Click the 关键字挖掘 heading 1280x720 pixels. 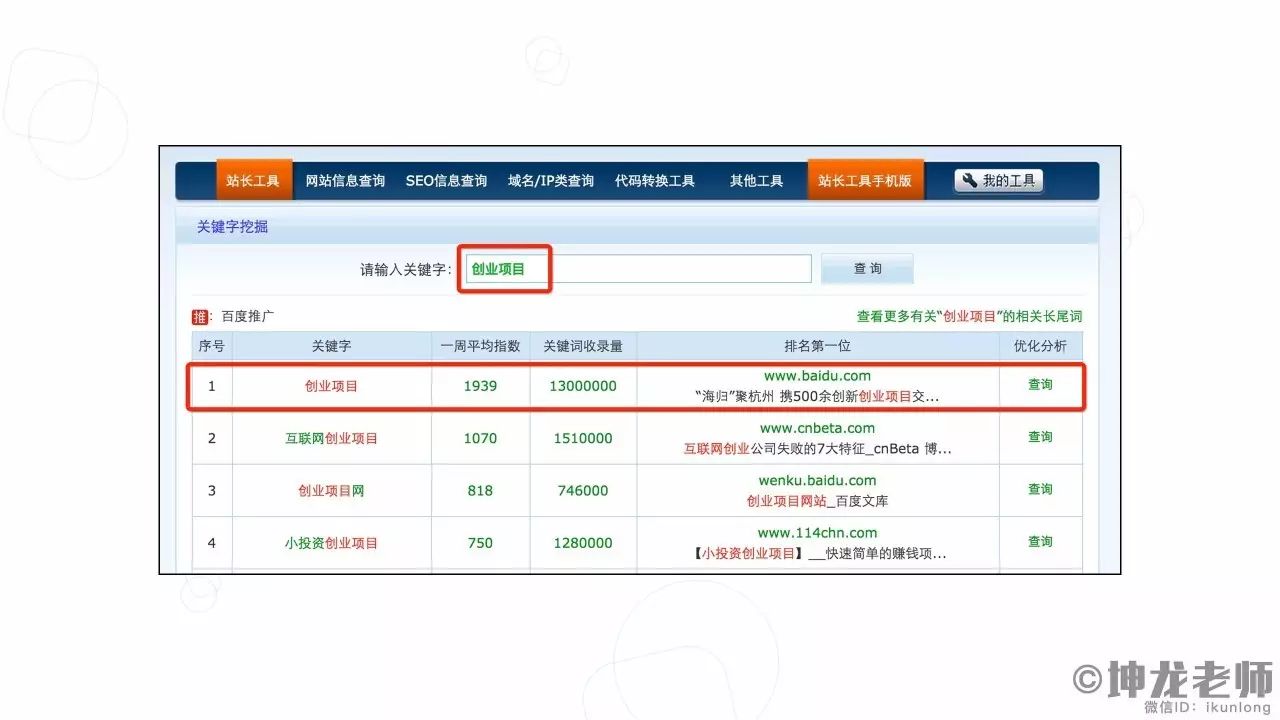232,227
